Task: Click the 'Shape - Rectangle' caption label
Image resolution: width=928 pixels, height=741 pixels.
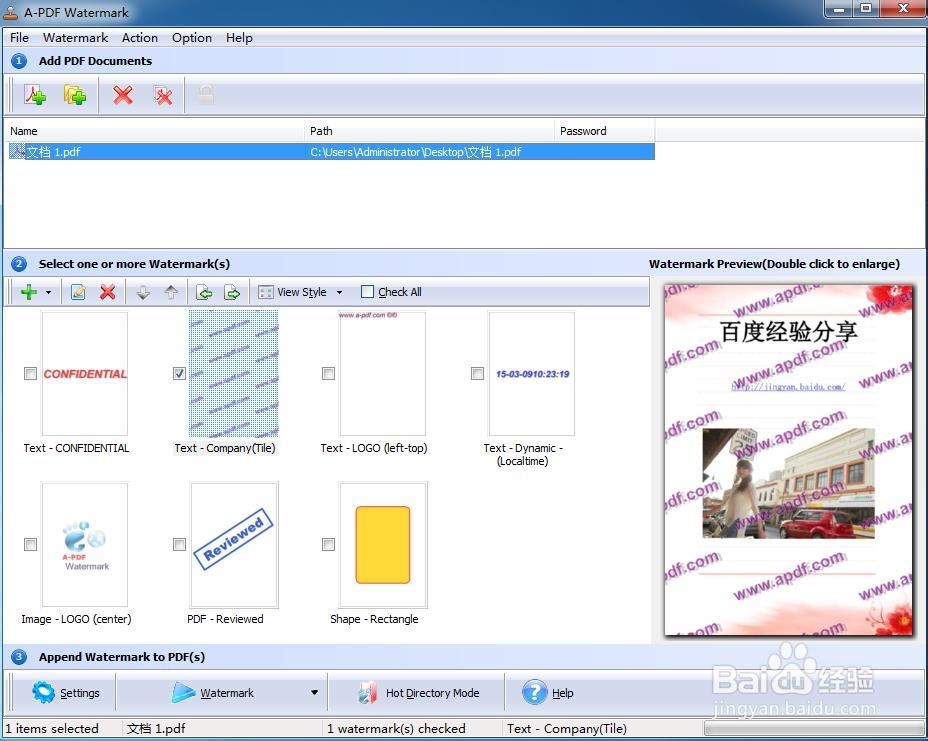Action: [x=374, y=619]
